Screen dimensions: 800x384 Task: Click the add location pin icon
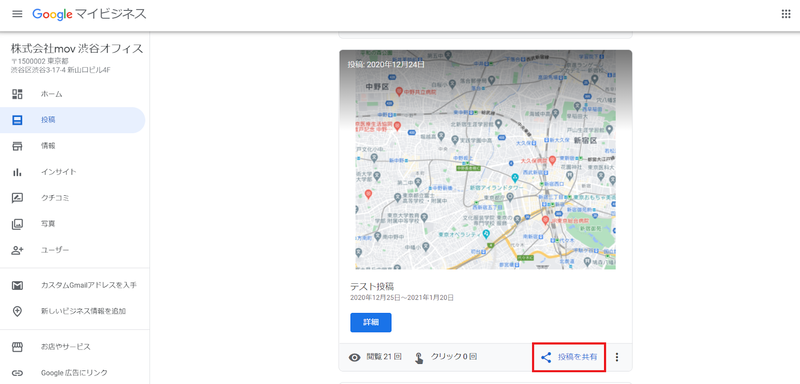coord(17,311)
